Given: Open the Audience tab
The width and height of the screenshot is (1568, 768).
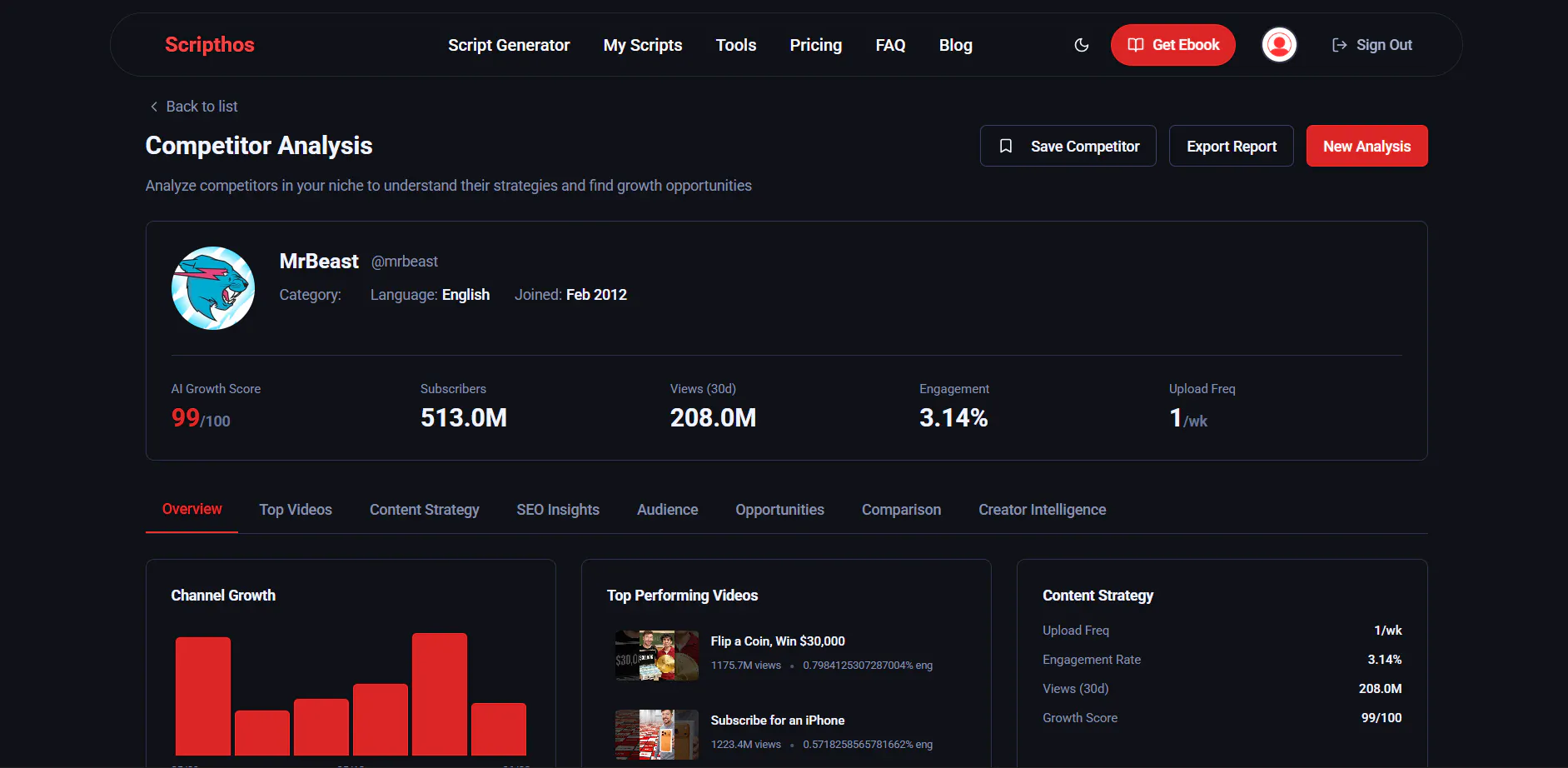Looking at the screenshot, I should tap(668, 510).
